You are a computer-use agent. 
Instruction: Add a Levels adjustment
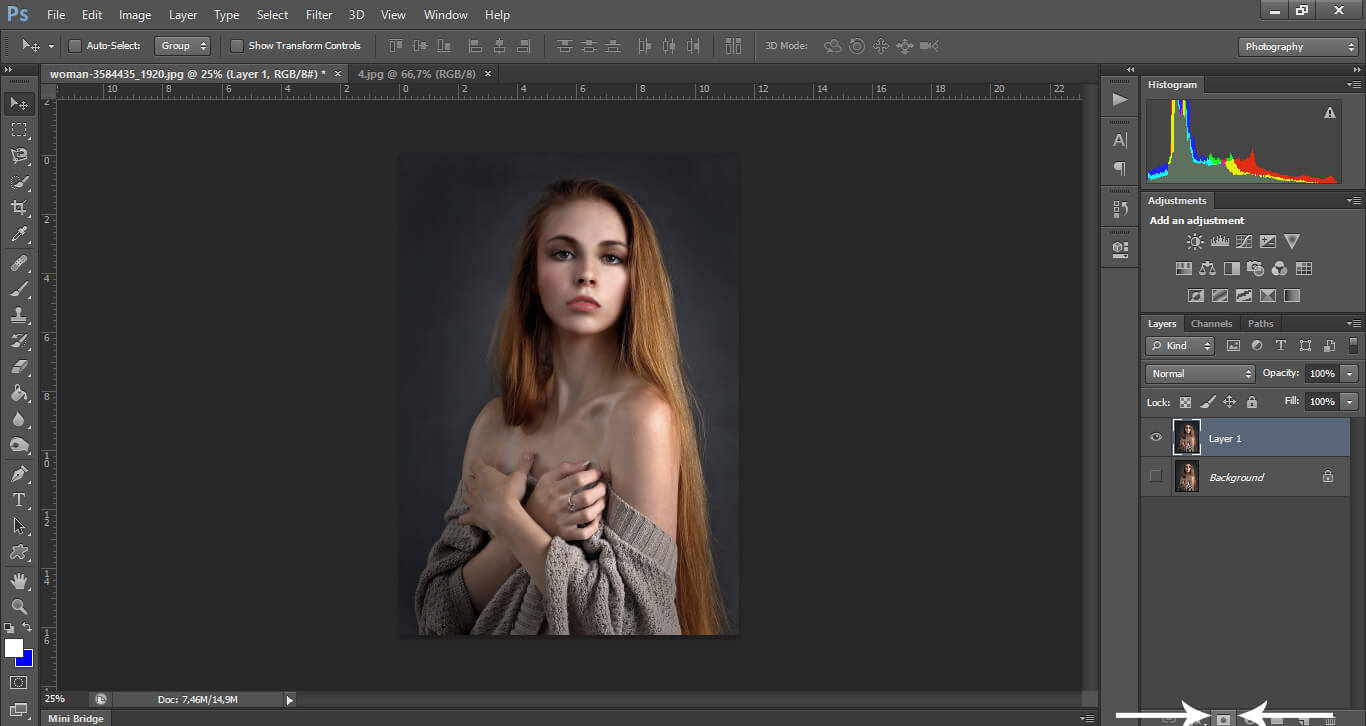[1219, 241]
